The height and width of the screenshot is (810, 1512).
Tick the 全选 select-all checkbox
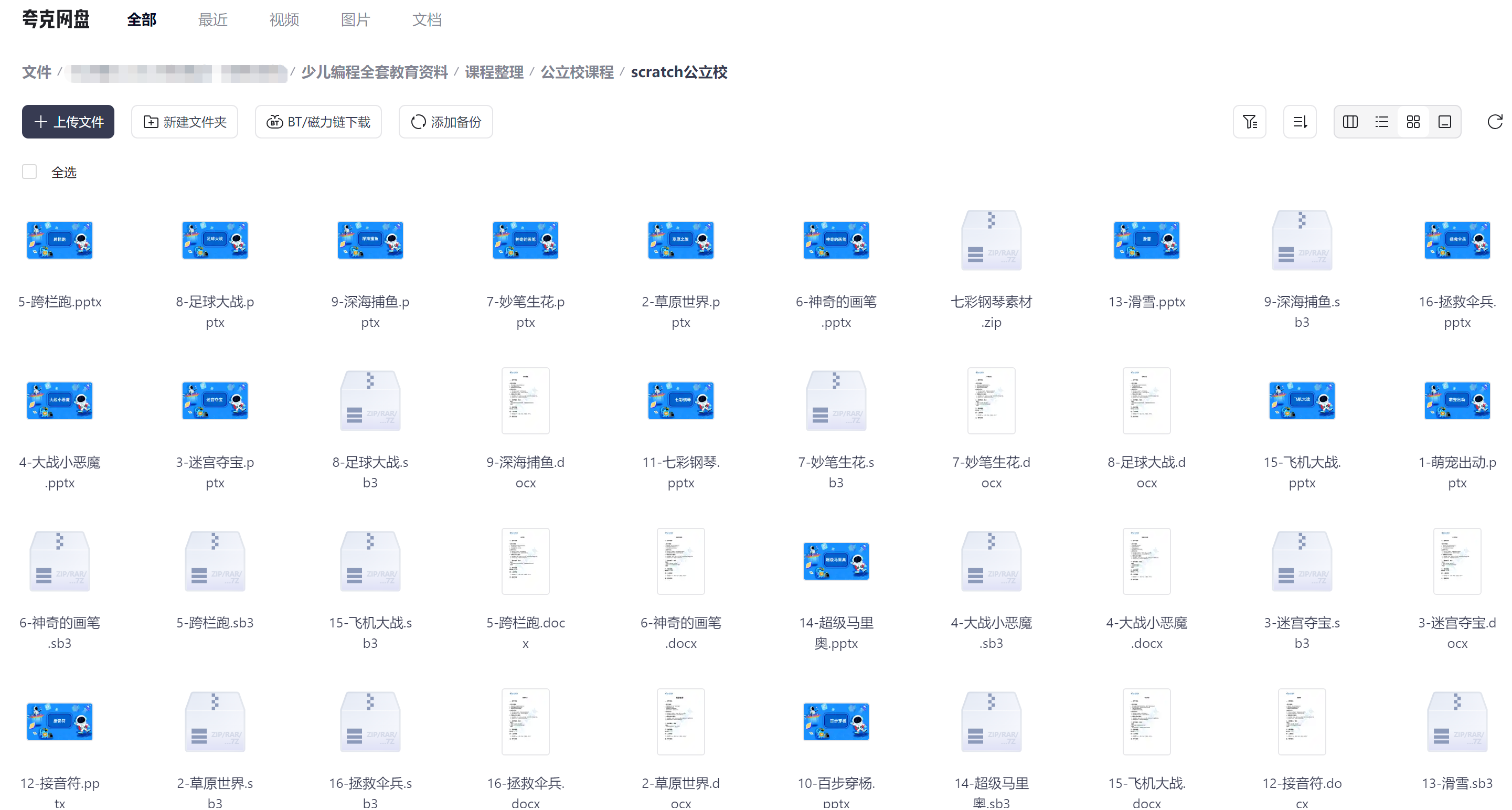point(29,172)
